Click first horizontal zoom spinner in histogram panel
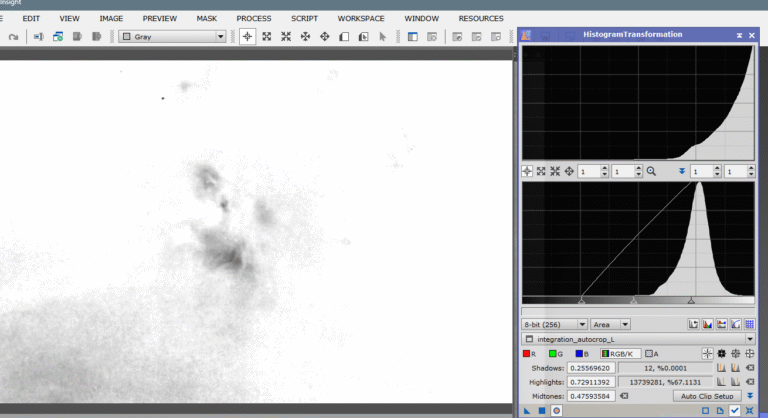Viewport: 768px width, 418px height. click(592, 171)
